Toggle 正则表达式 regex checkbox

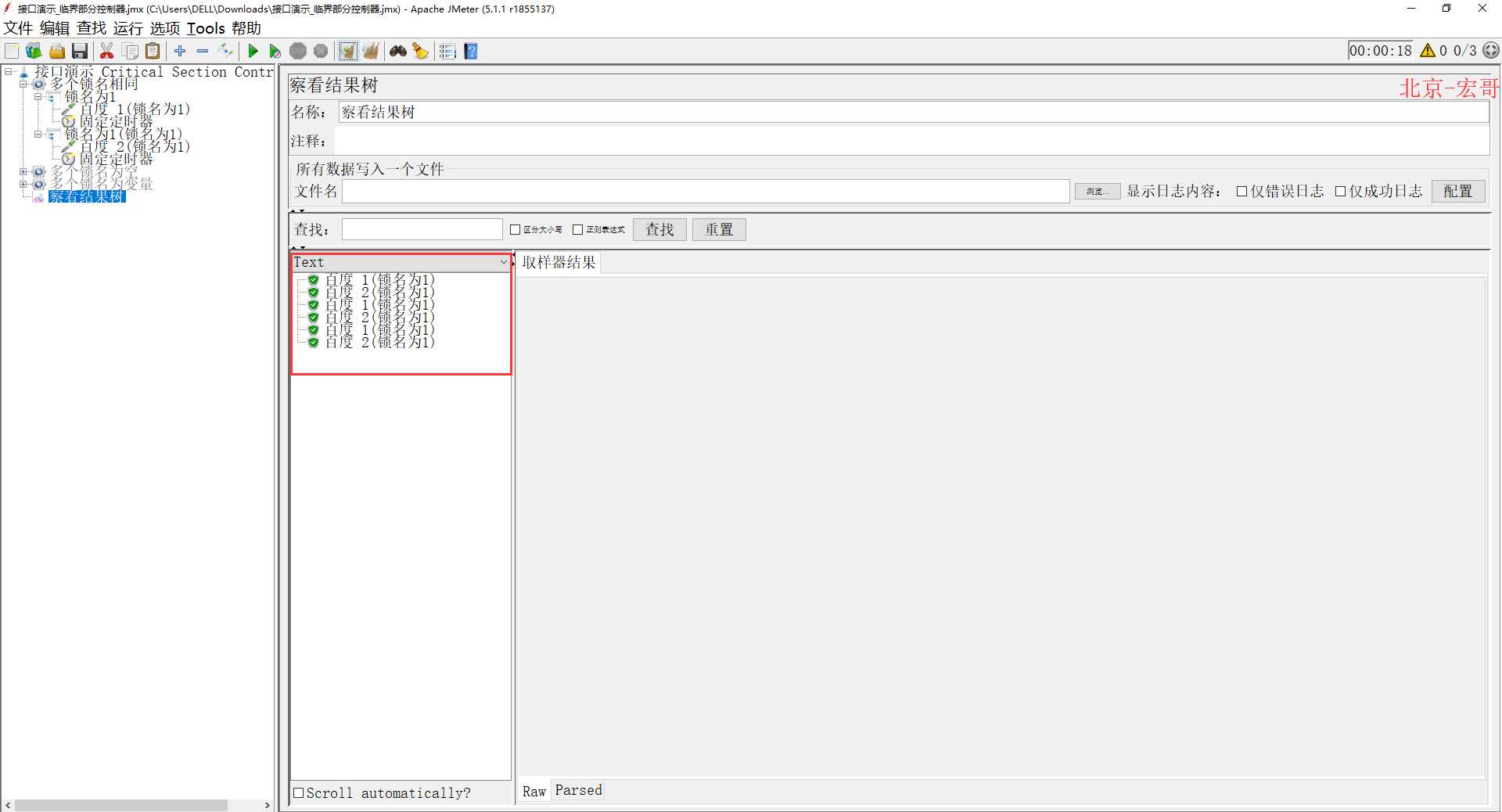click(577, 229)
